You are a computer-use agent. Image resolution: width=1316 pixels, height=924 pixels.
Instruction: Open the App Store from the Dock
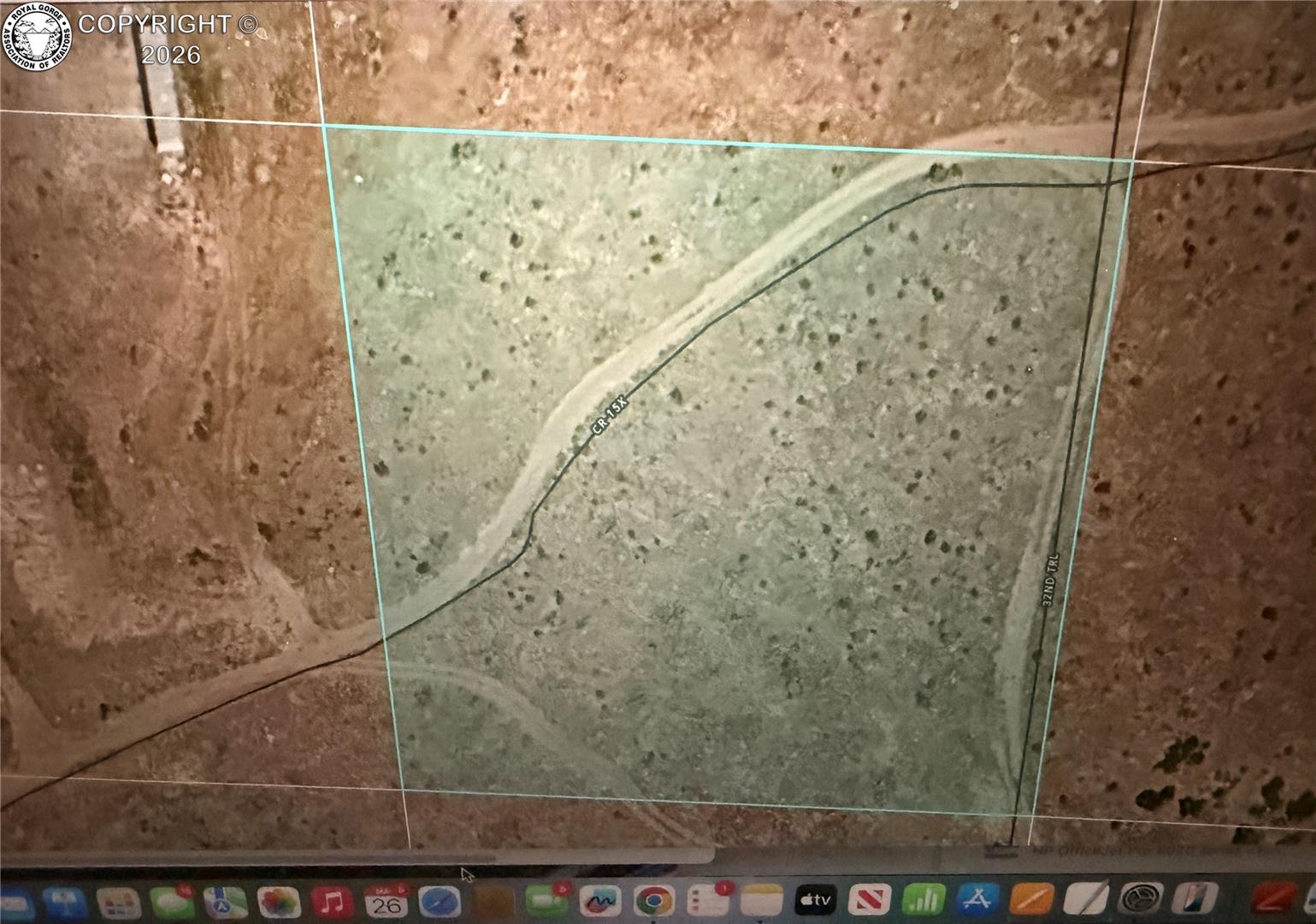pyautogui.click(x=977, y=899)
